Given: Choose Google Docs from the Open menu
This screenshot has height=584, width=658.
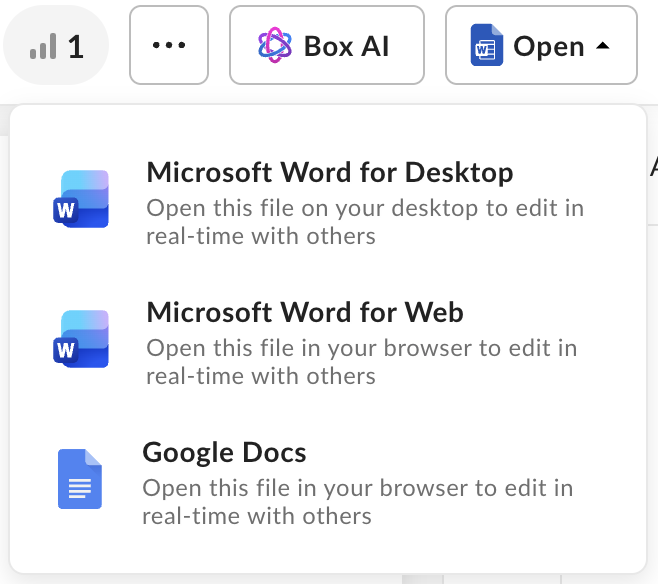Looking at the screenshot, I should [x=328, y=482].
